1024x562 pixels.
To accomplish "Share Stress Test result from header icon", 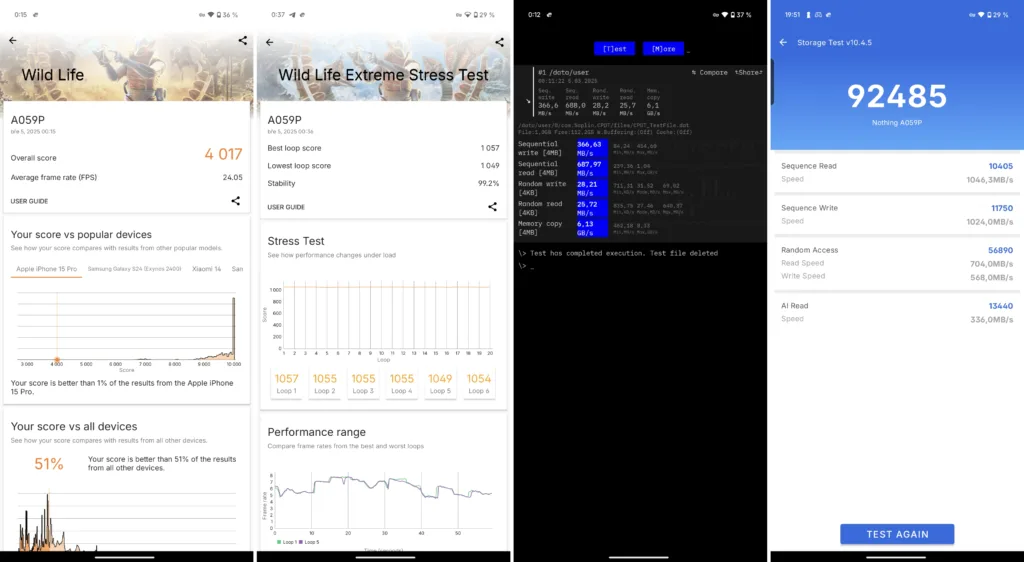I will point(499,43).
